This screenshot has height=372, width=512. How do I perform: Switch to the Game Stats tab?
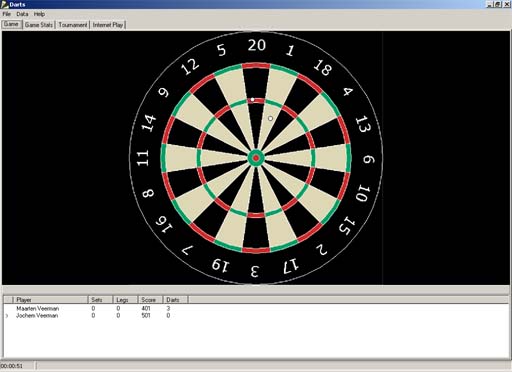coord(39,25)
